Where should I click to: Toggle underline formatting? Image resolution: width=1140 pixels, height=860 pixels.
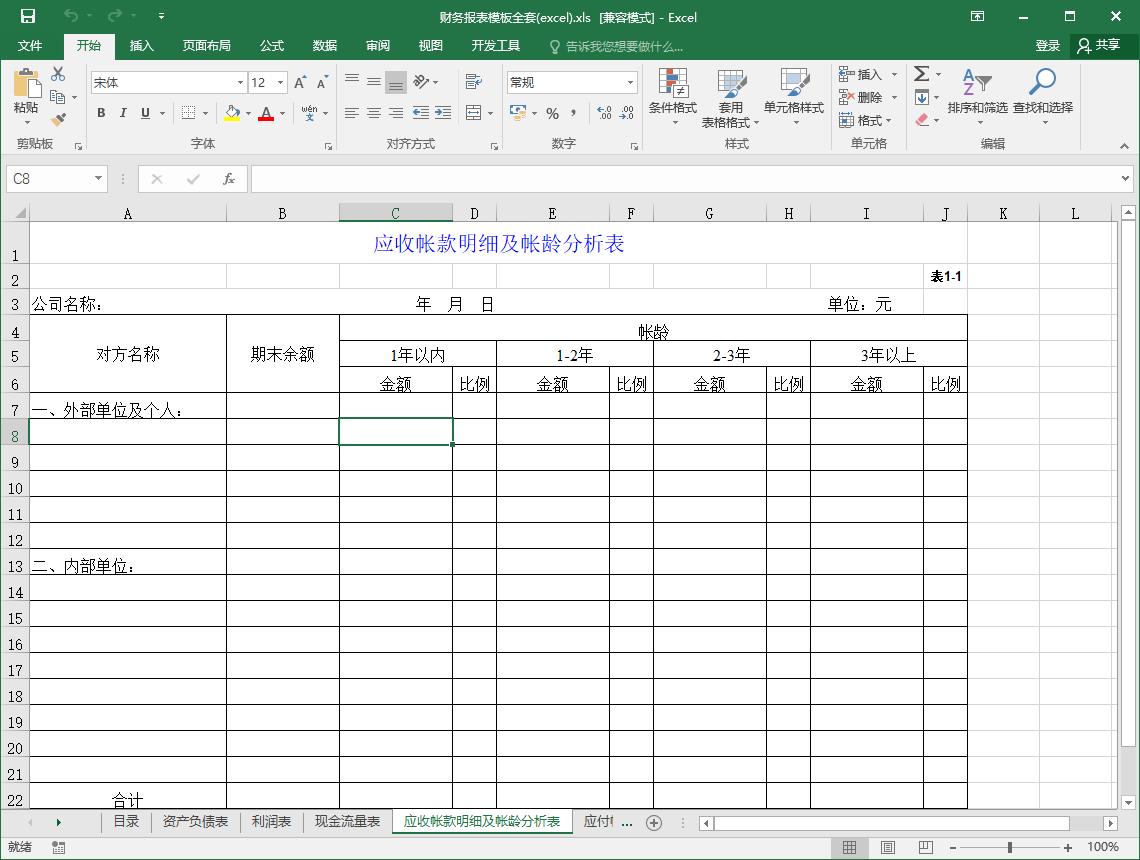[x=143, y=113]
